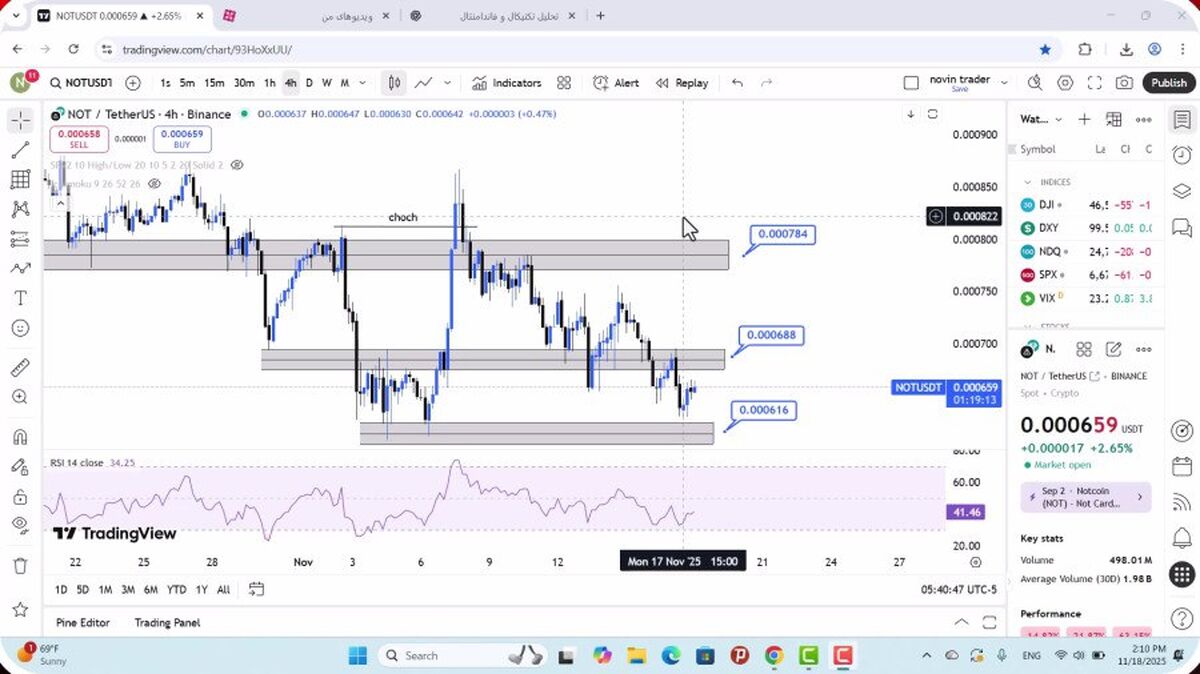Open the forecasting and measurement tools
Screen dimensions: 1200x674
click(x=20, y=239)
